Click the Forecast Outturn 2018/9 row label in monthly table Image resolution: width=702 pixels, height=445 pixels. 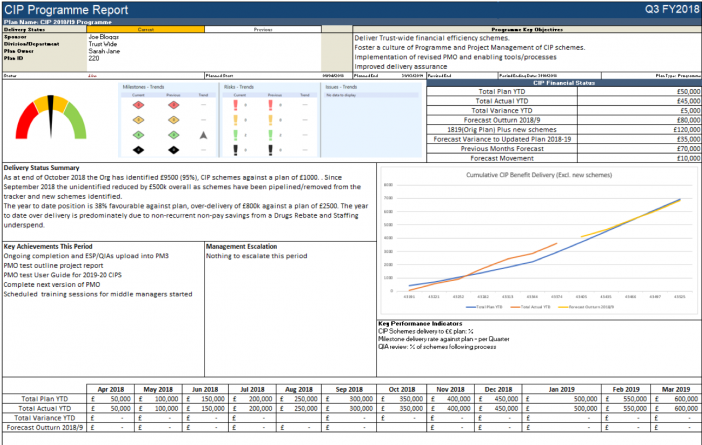click(x=45, y=428)
